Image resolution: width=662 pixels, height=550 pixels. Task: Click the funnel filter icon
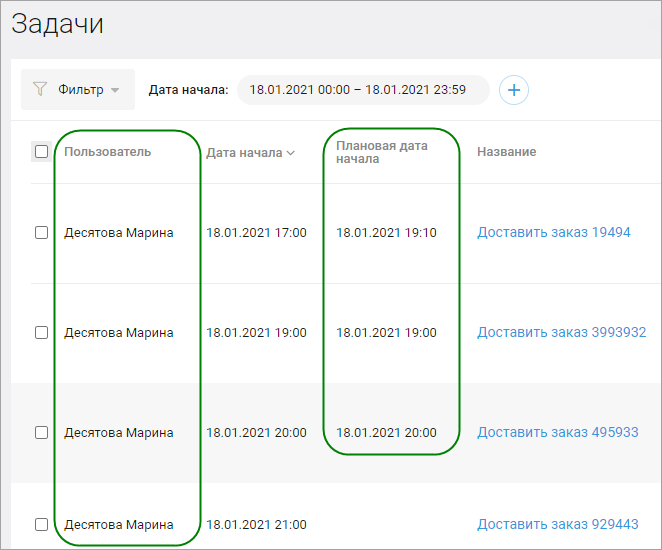(x=40, y=90)
